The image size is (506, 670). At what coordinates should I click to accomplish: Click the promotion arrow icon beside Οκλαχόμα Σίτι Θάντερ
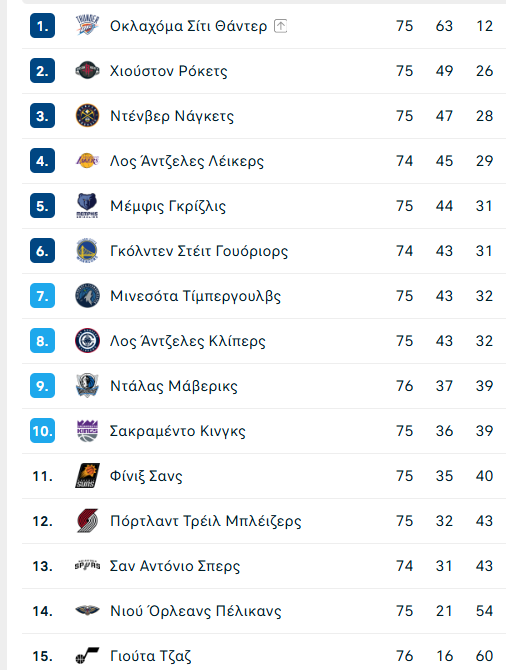(280, 26)
